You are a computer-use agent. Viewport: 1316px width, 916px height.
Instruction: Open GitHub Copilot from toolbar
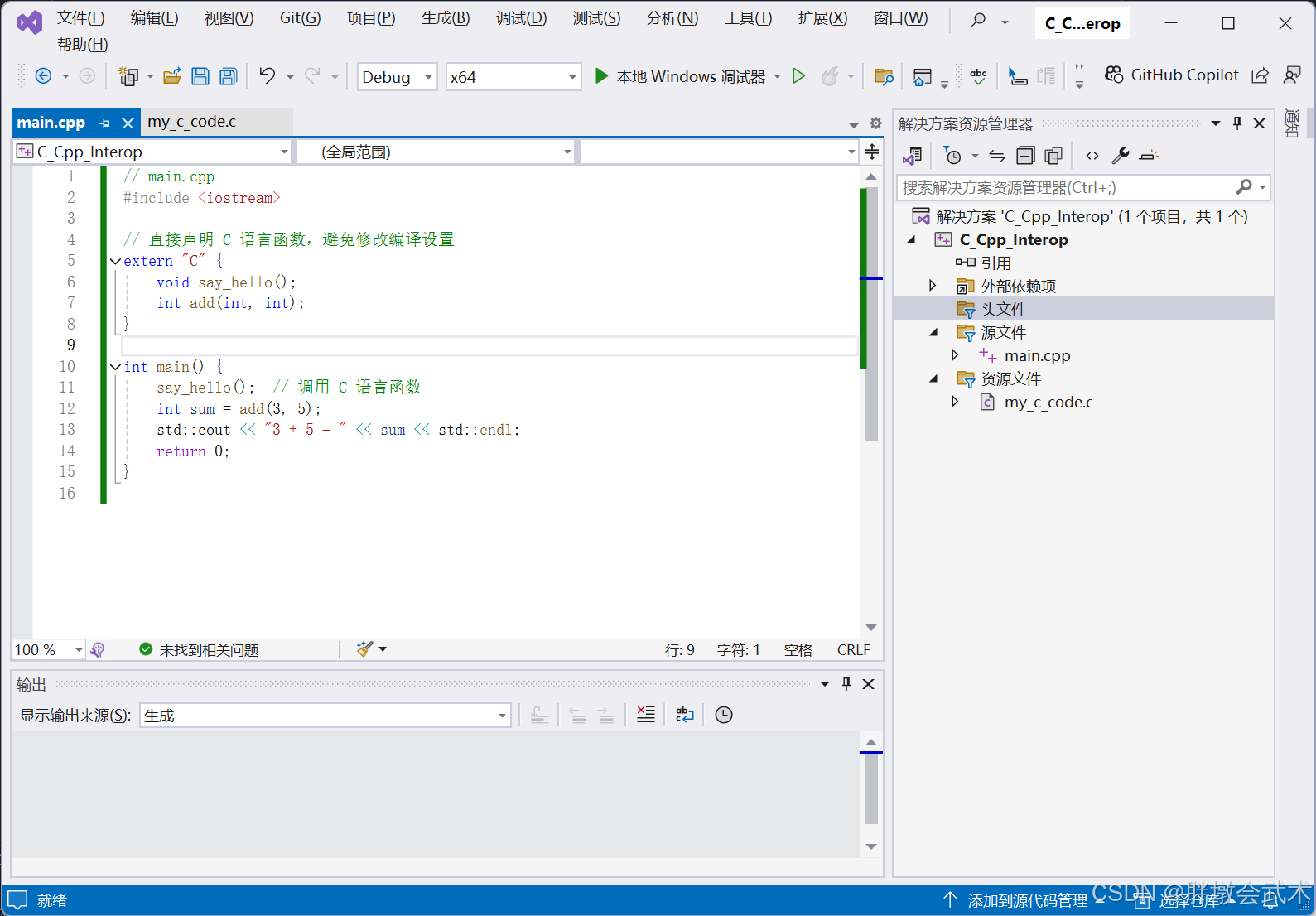point(1172,75)
